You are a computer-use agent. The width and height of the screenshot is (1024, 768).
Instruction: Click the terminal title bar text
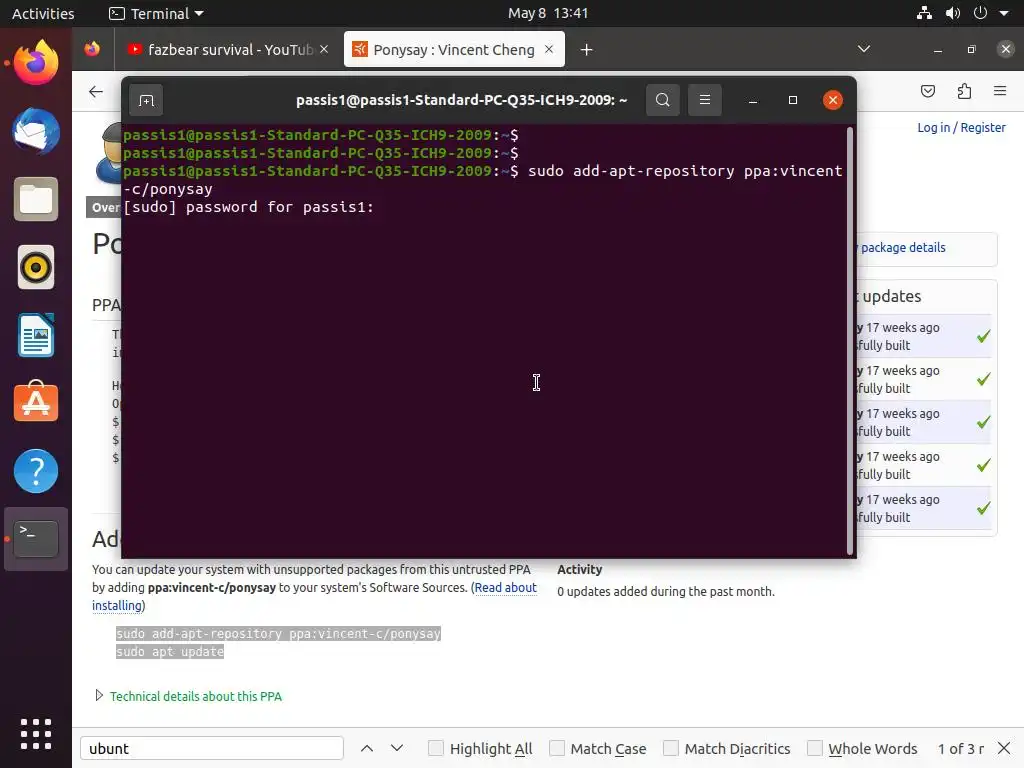pyautogui.click(x=462, y=100)
